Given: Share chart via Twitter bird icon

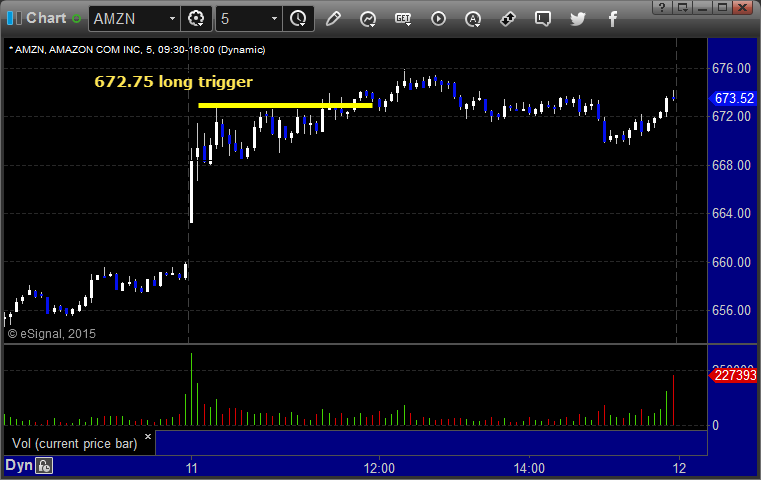Looking at the screenshot, I should [x=578, y=19].
